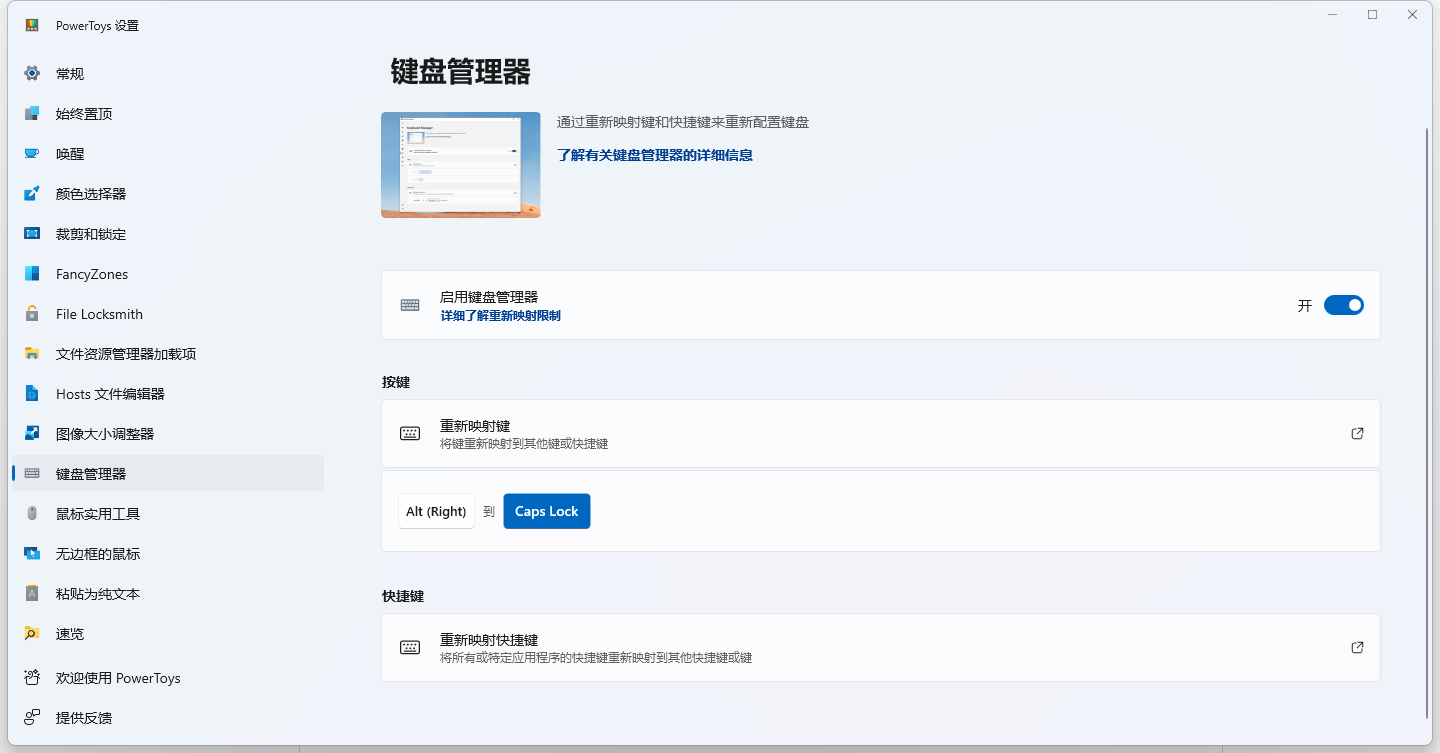Click the Keyboard Manager preview thumbnail

point(461,165)
